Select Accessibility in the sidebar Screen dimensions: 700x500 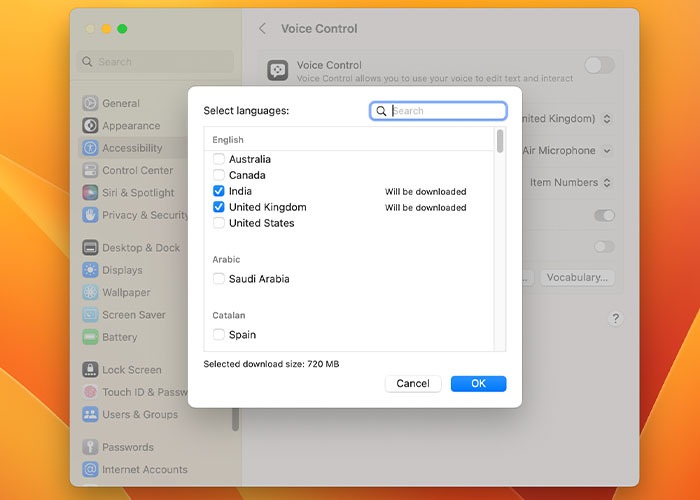134,148
